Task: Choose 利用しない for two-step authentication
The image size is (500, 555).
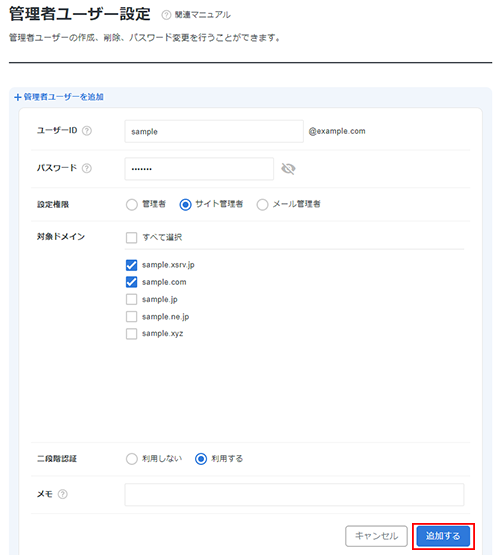Action: coord(132,459)
